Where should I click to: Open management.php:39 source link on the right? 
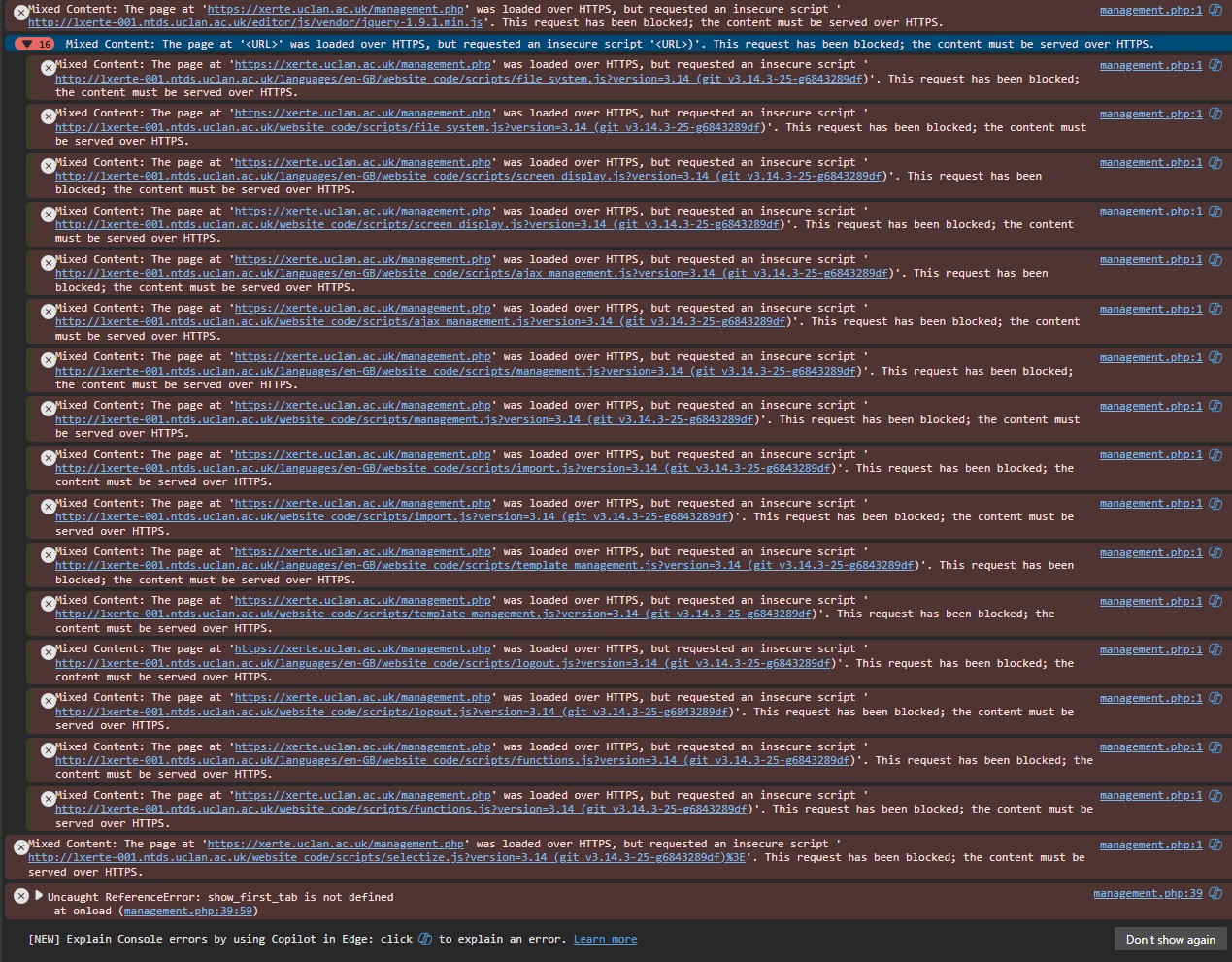(x=1148, y=893)
